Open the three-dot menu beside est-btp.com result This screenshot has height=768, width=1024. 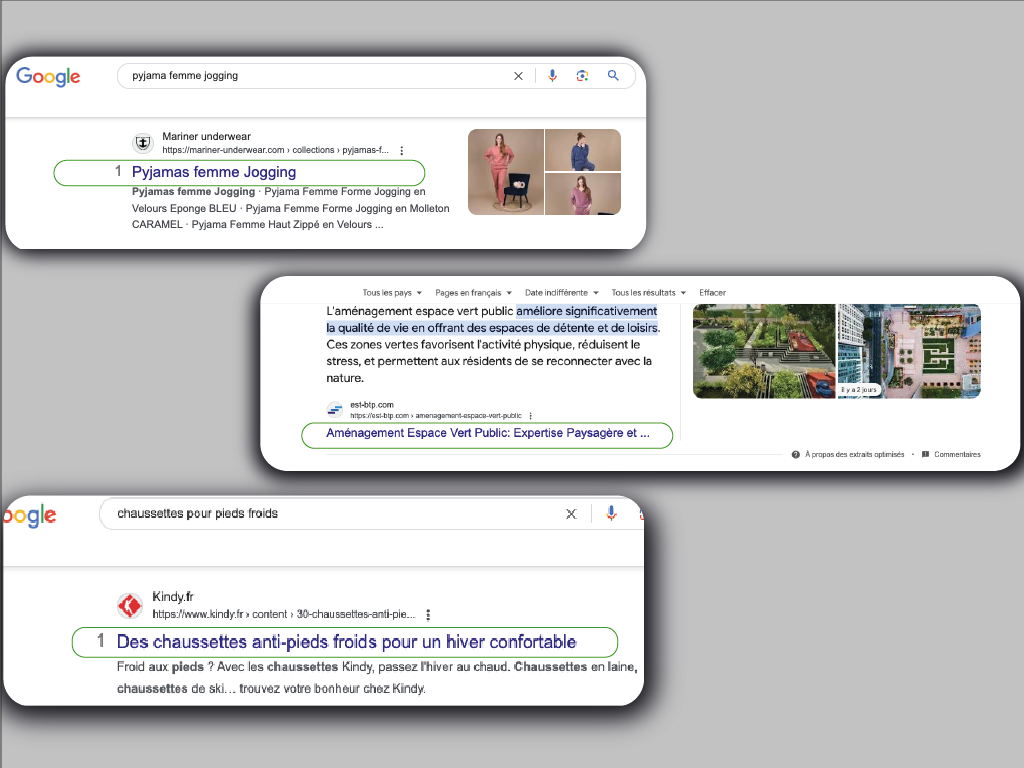pos(531,417)
